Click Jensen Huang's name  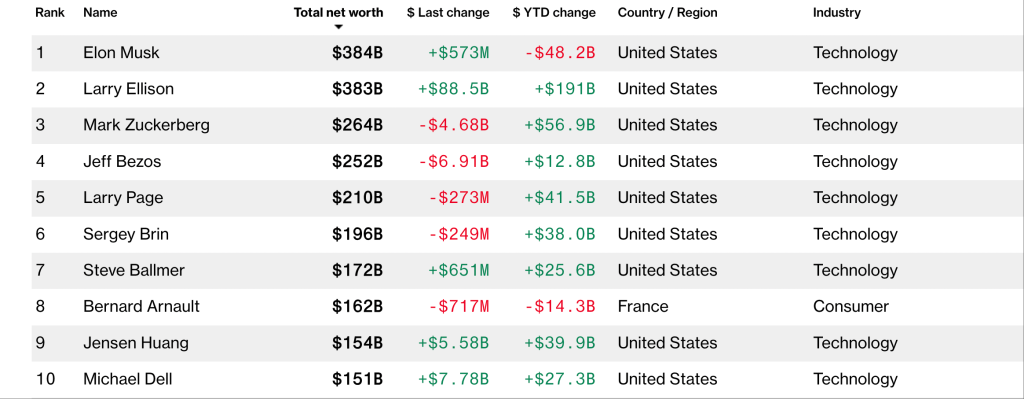coord(136,343)
